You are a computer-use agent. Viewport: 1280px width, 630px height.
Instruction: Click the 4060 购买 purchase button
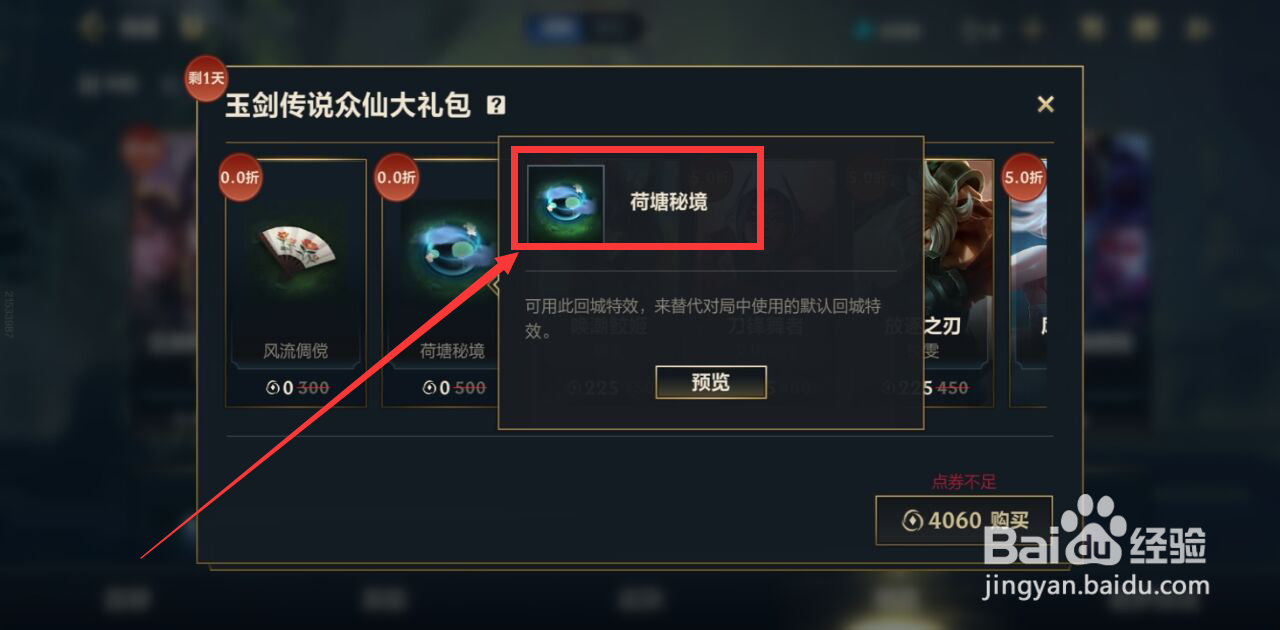click(x=964, y=520)
